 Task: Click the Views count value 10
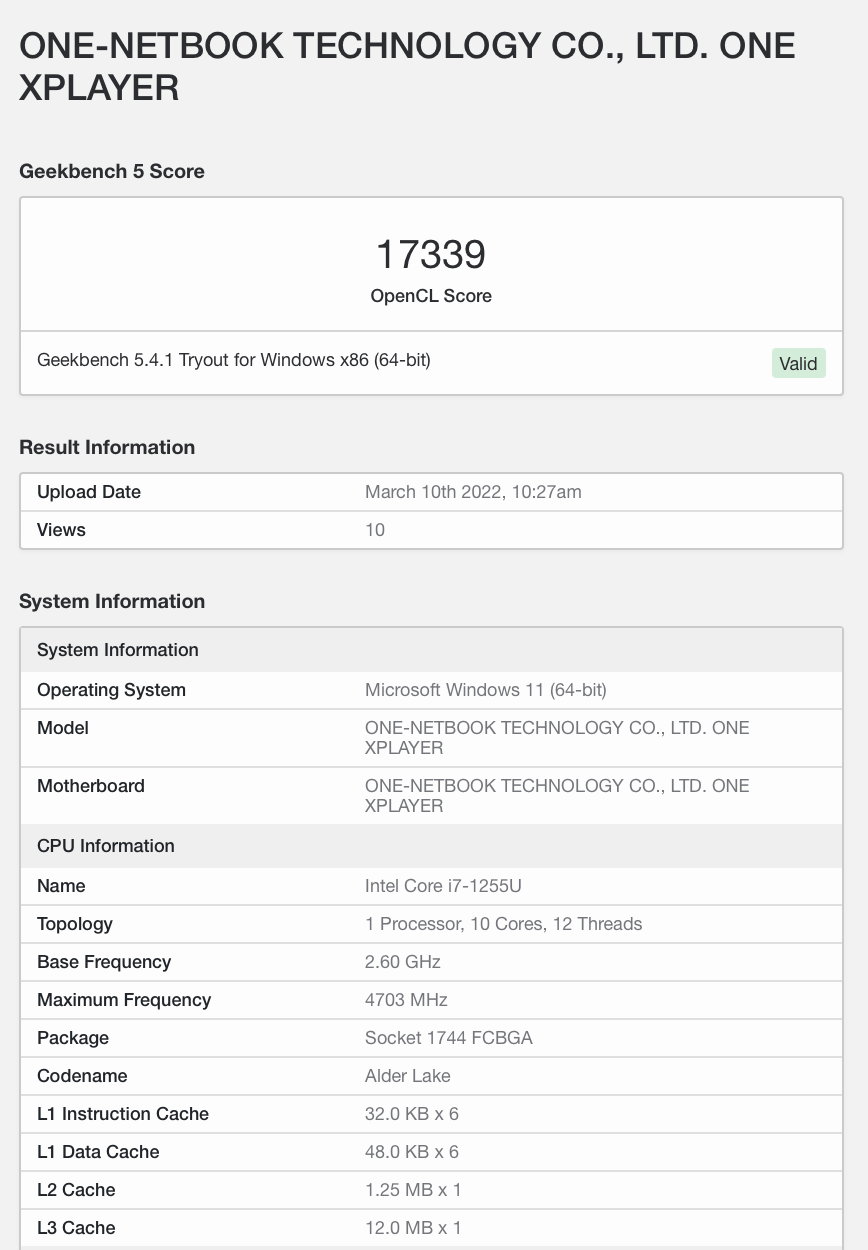click(375, 530)
